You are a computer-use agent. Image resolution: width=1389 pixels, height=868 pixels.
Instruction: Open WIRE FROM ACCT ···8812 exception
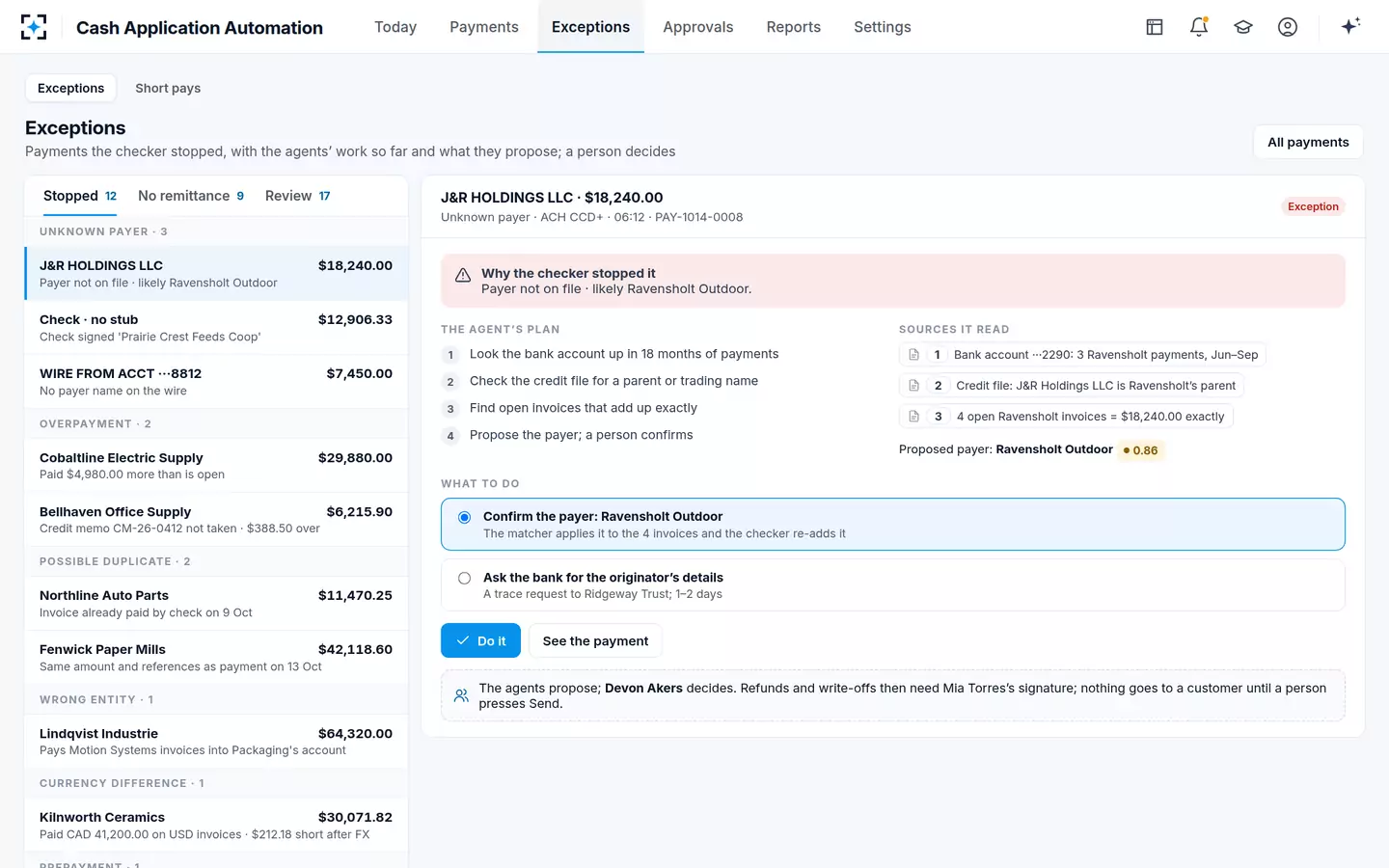point(216,382)
